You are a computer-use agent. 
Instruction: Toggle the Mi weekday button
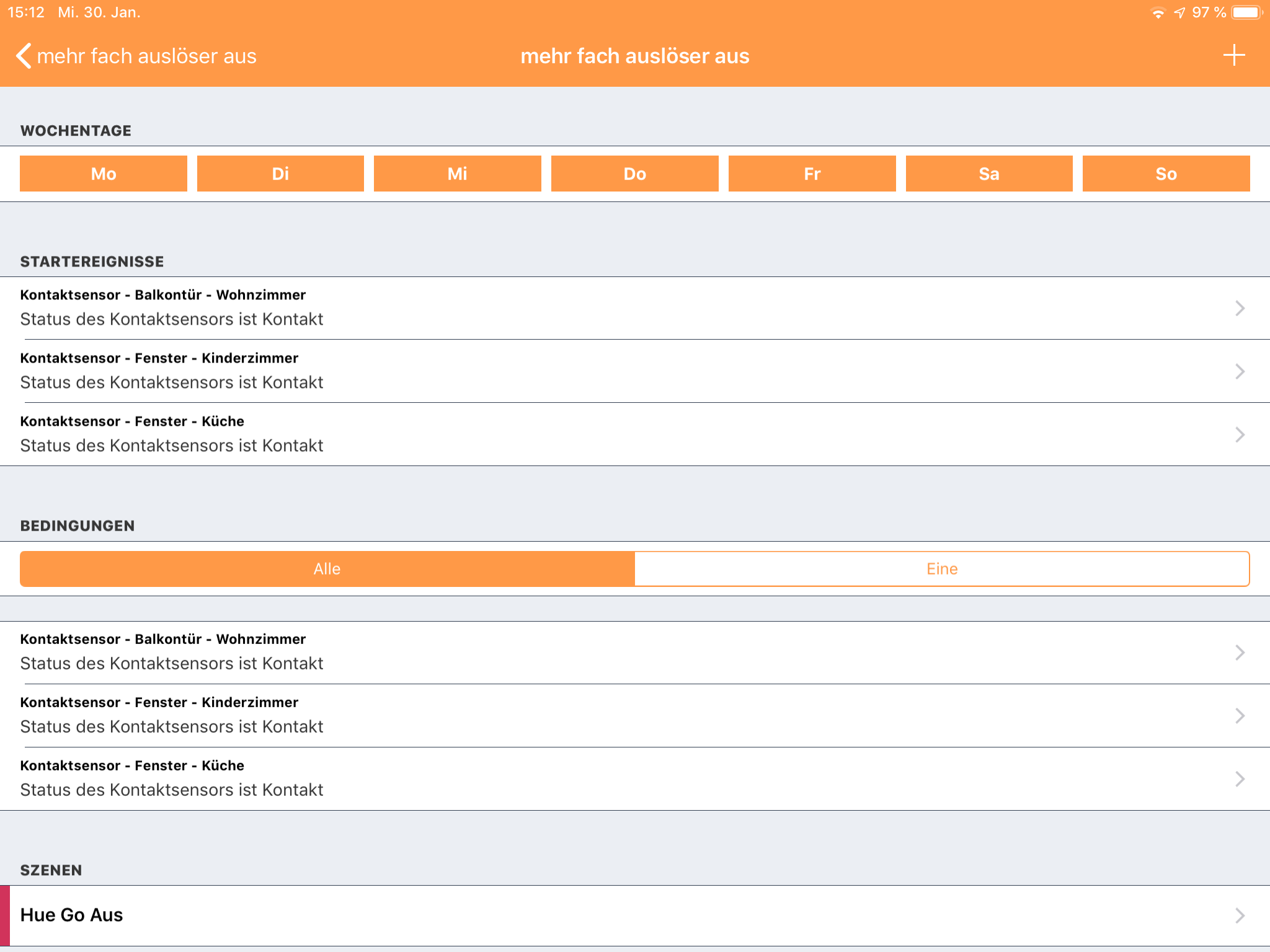pos(458,174)
